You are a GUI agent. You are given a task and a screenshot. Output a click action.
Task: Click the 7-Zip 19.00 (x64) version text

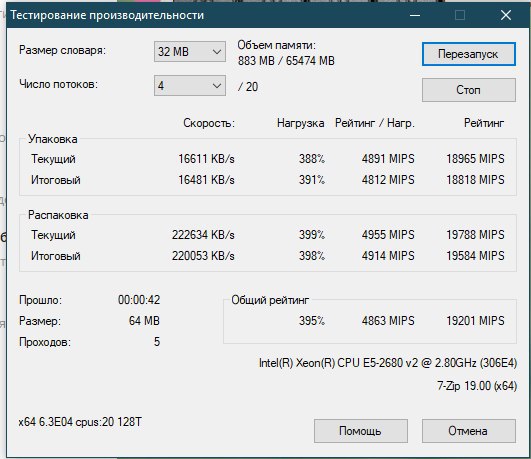pyautogui.click(x=477, y=386)
